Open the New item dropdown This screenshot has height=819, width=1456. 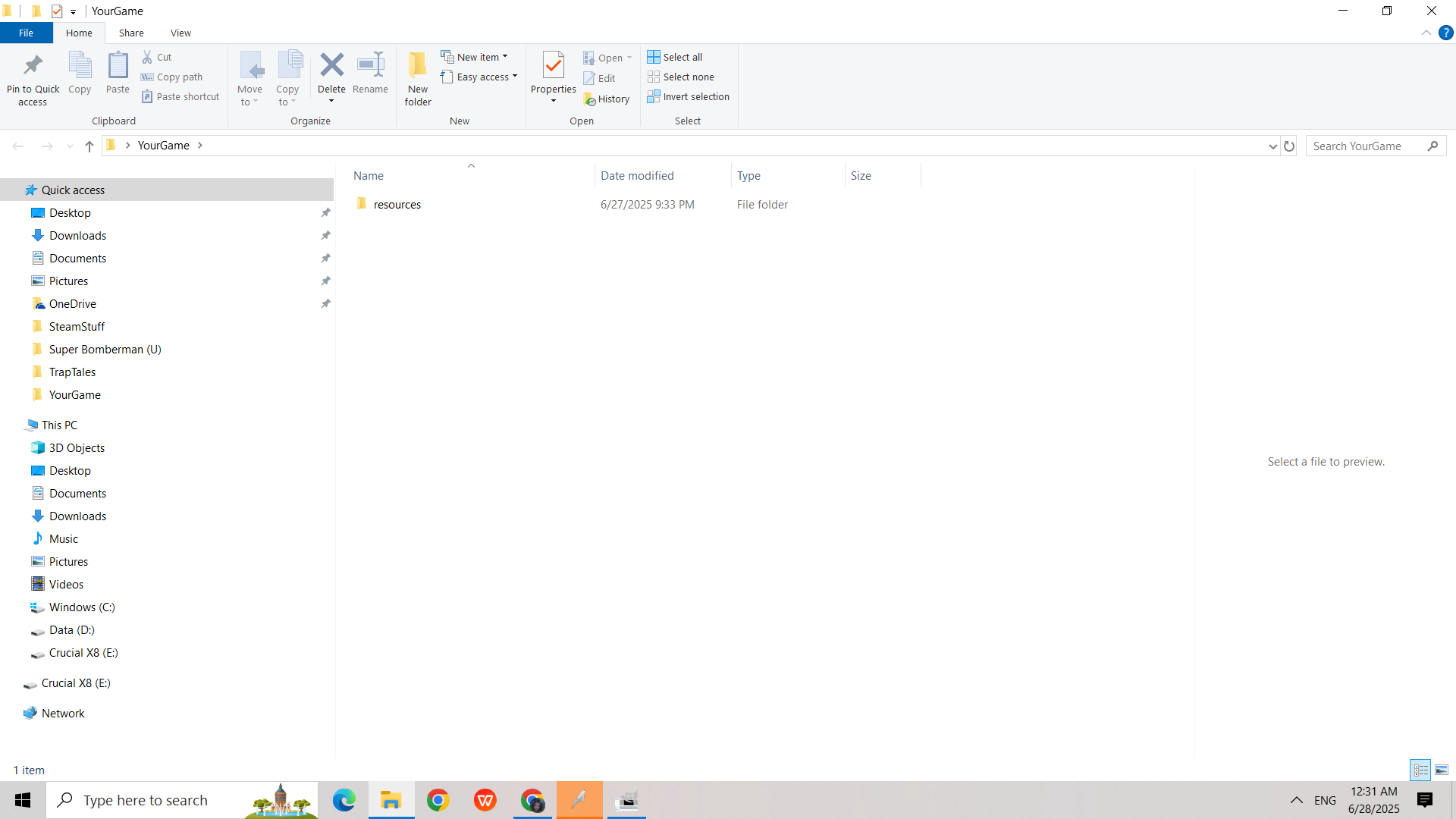click(x=474, y=57)
